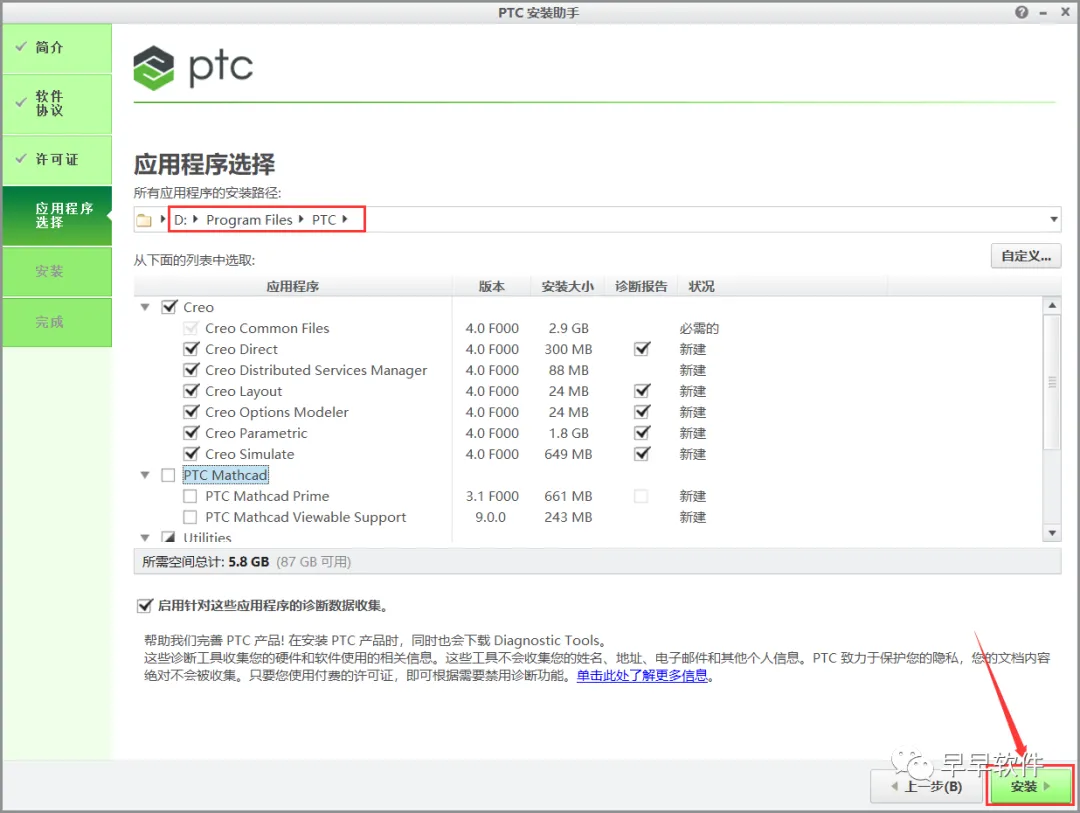Toggle diagnostic report for Creo Layout
Image resolution: width=1080 pixels, height=813 pixels.
pyautogui.click(x=641, y=391)
